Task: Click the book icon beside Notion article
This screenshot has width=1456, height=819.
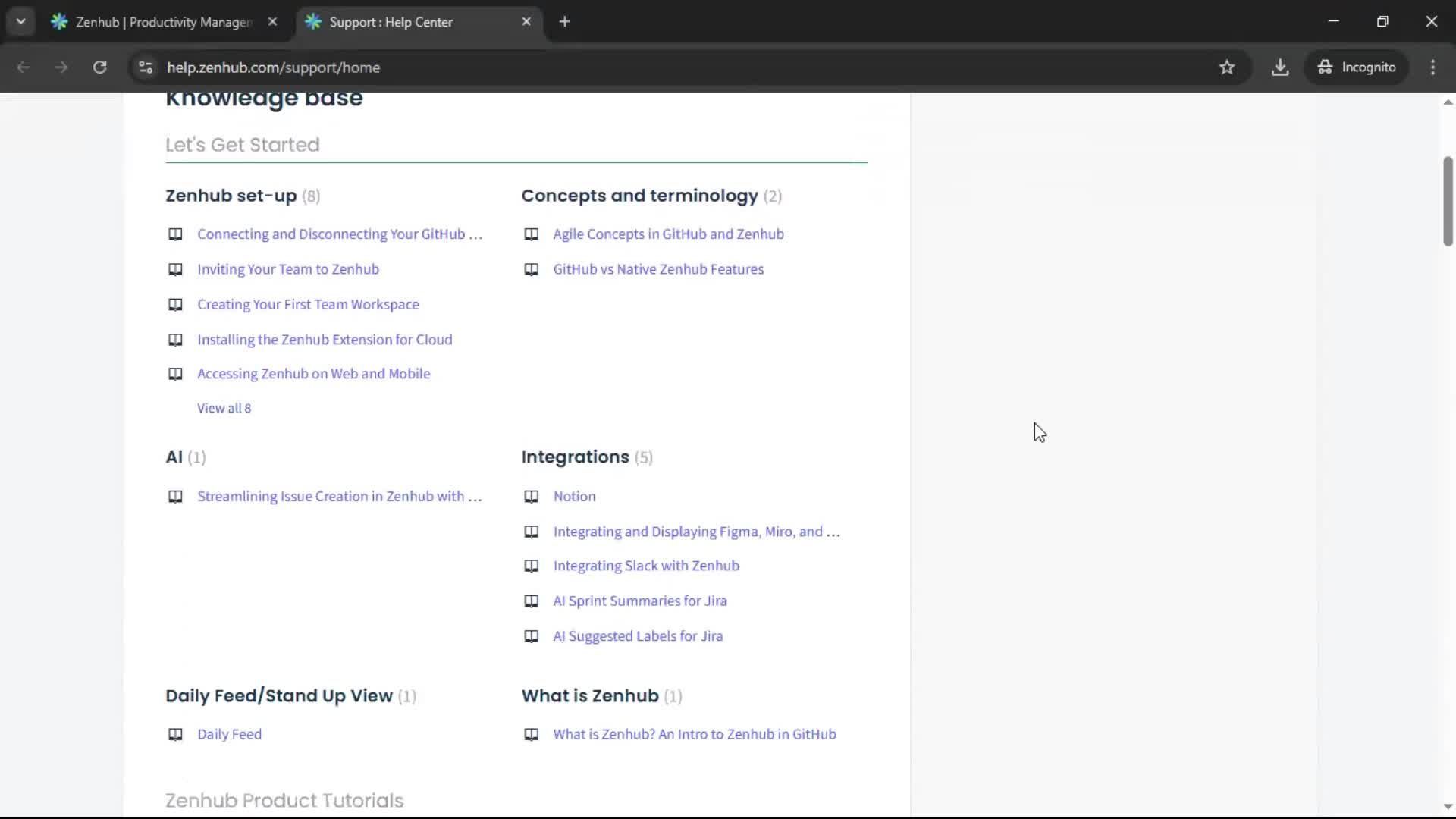Action: tap(531, 497)
